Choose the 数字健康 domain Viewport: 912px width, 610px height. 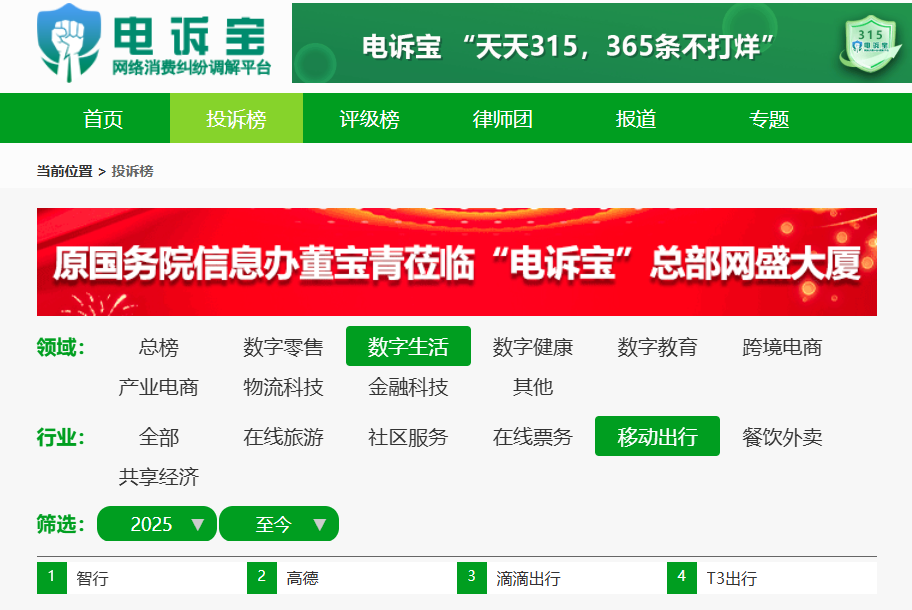click(533, 347)
